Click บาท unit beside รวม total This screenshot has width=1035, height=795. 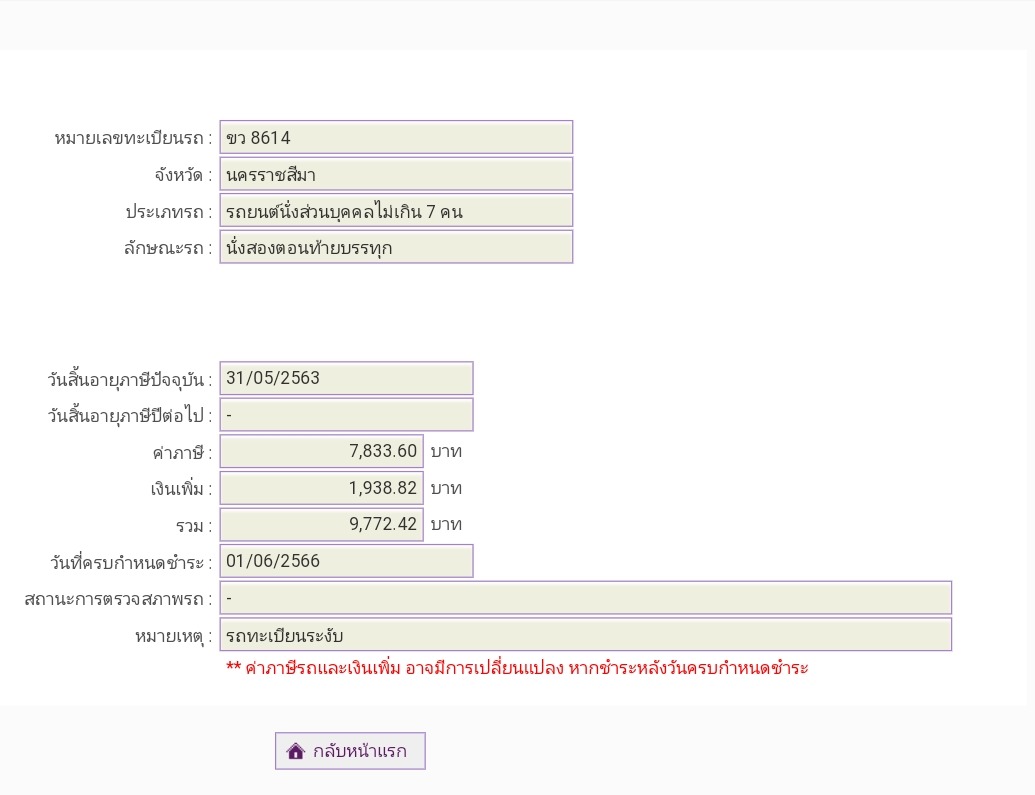tap(446, 524)
